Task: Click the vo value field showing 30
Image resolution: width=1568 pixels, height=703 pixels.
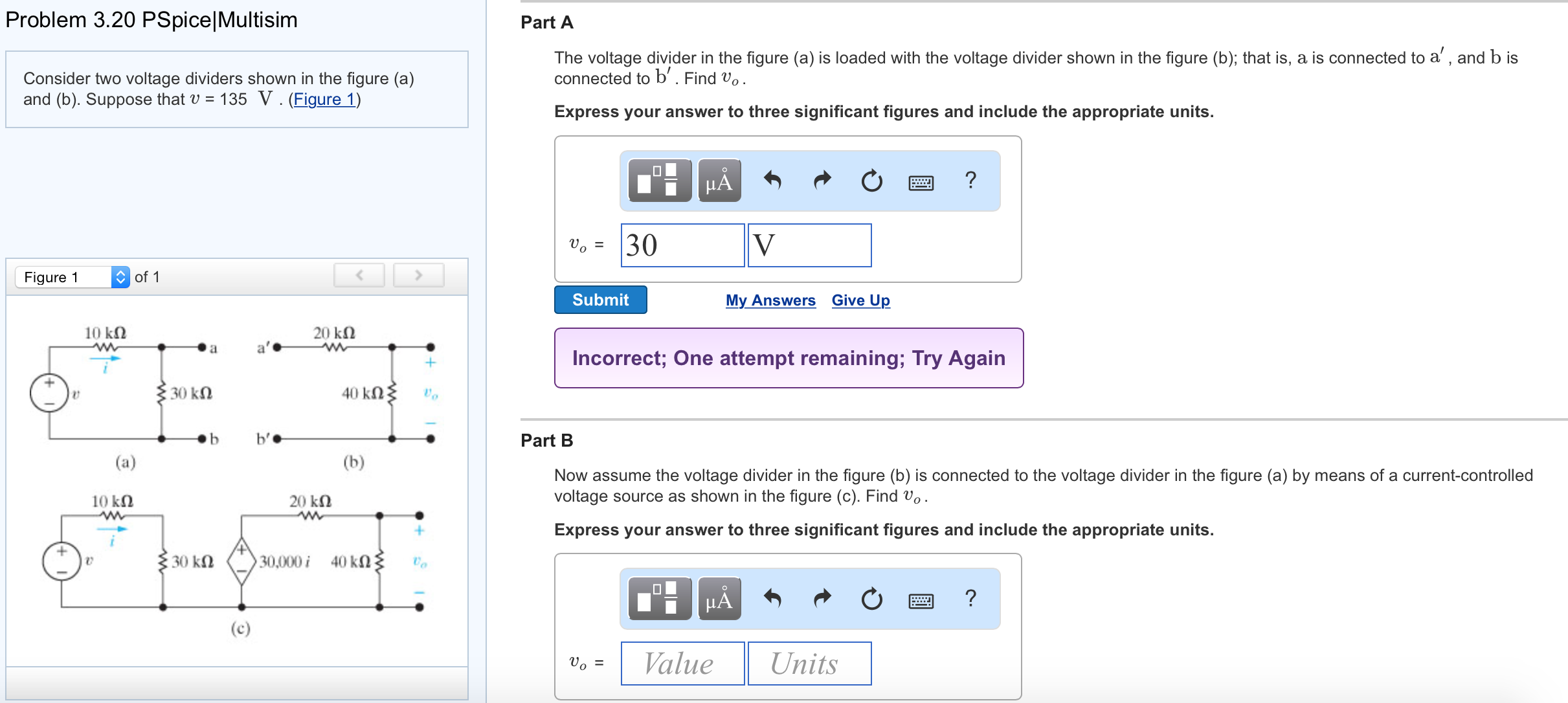Action: click(x=682, y=245)
